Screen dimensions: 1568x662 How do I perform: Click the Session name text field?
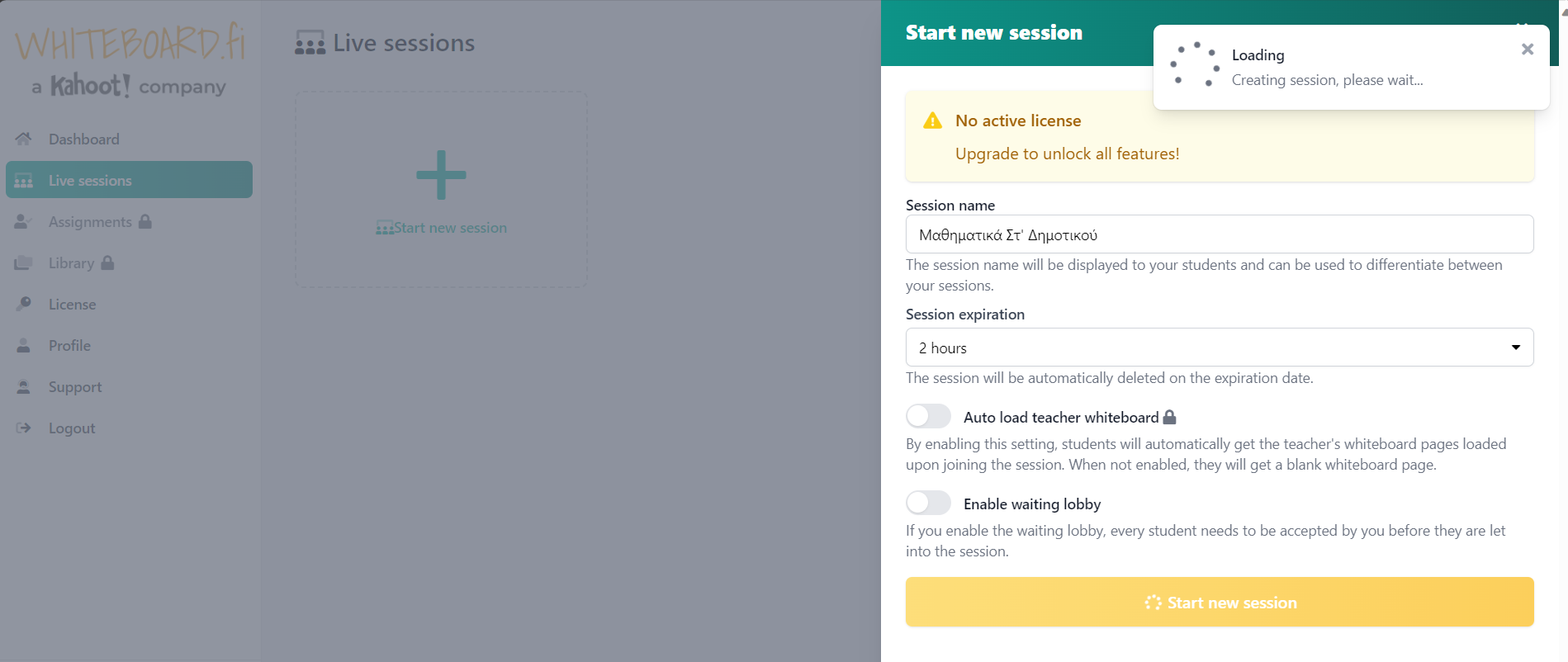point(1219,234)
